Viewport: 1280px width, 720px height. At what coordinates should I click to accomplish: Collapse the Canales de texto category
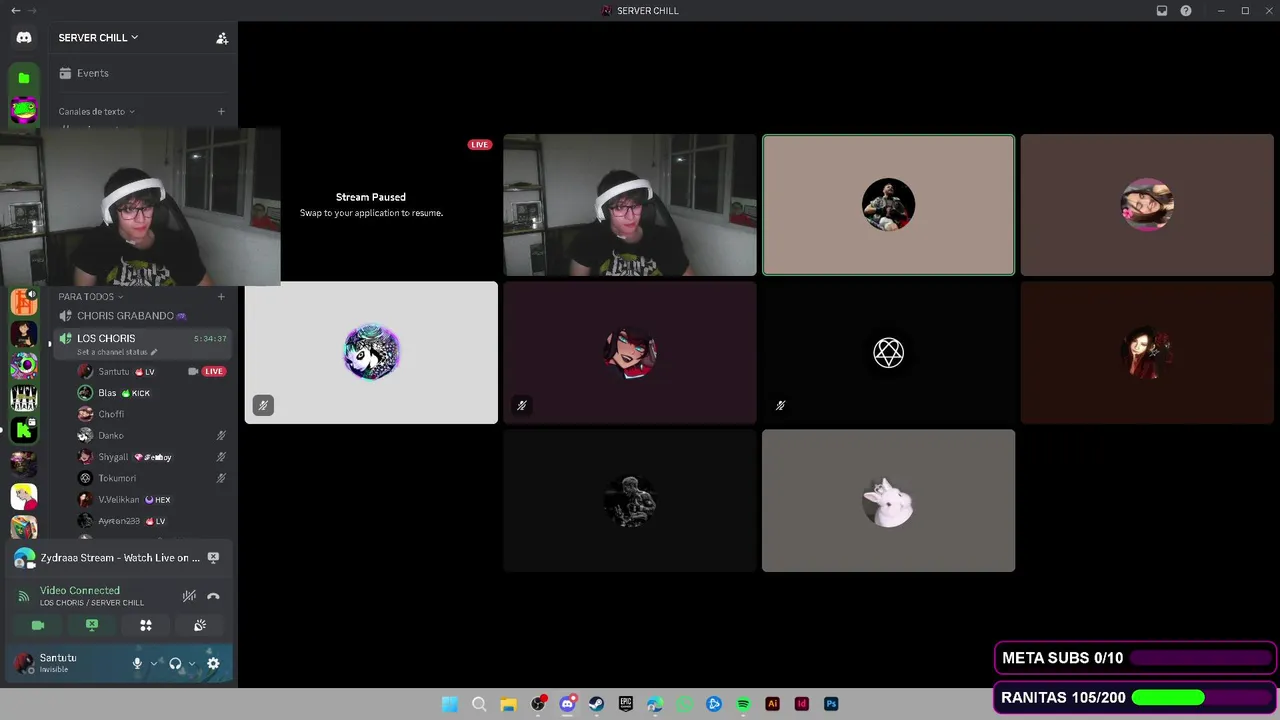(96, 112)
